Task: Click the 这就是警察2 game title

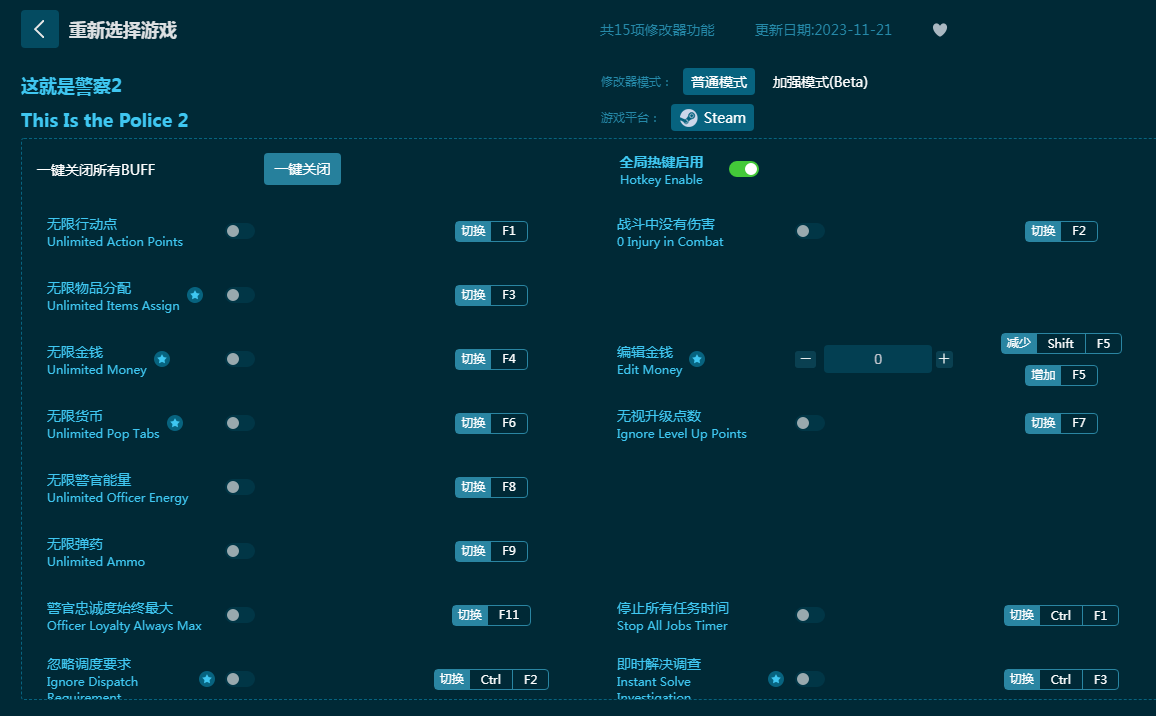Action: tap(72, 86)
